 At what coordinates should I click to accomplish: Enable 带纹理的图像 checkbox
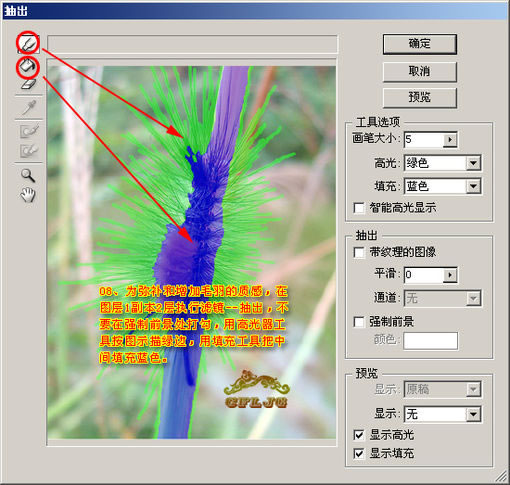point(359,252)
